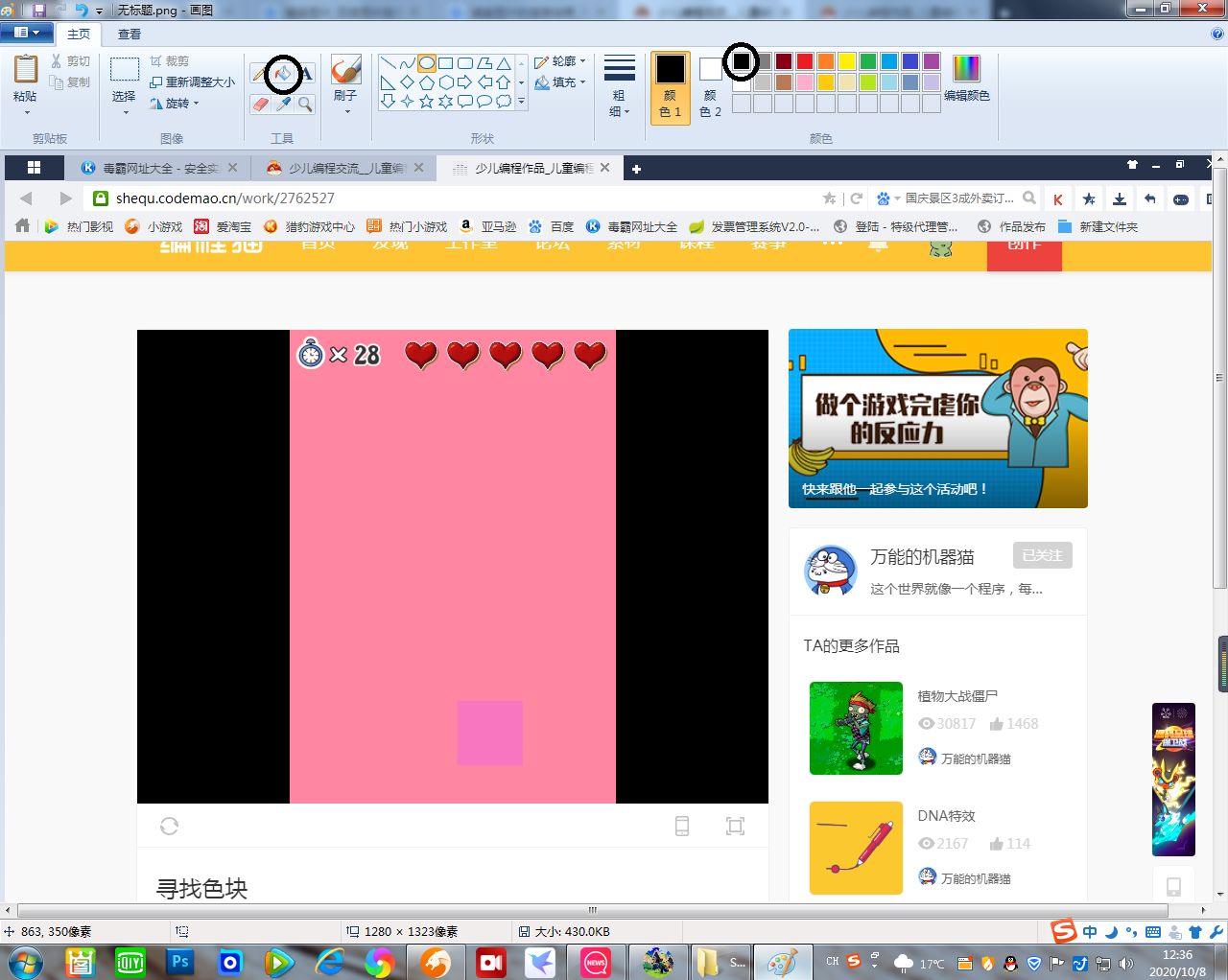This screenshot has width=1228, height=980.
Task: Select the Fill with color bucket tool
Action: click(283, 74)
